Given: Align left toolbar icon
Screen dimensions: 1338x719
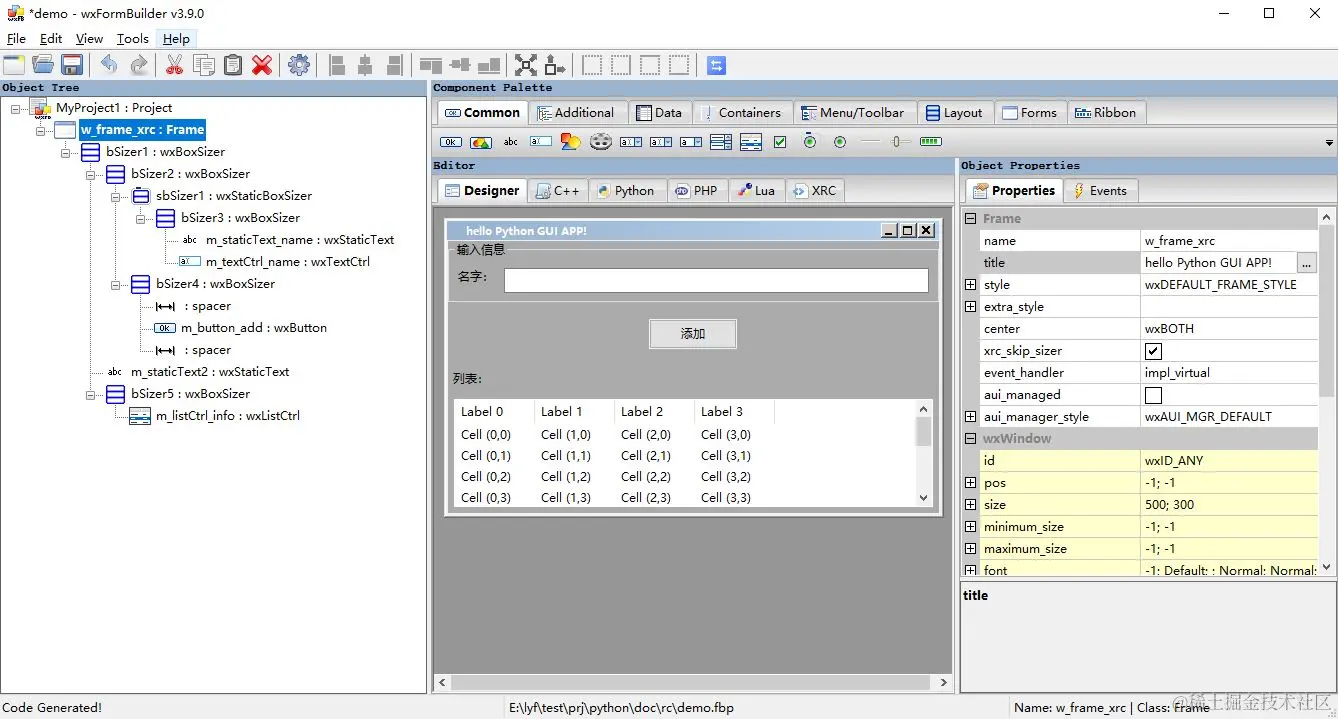Looking at the screenshot, I should (337, 65).
